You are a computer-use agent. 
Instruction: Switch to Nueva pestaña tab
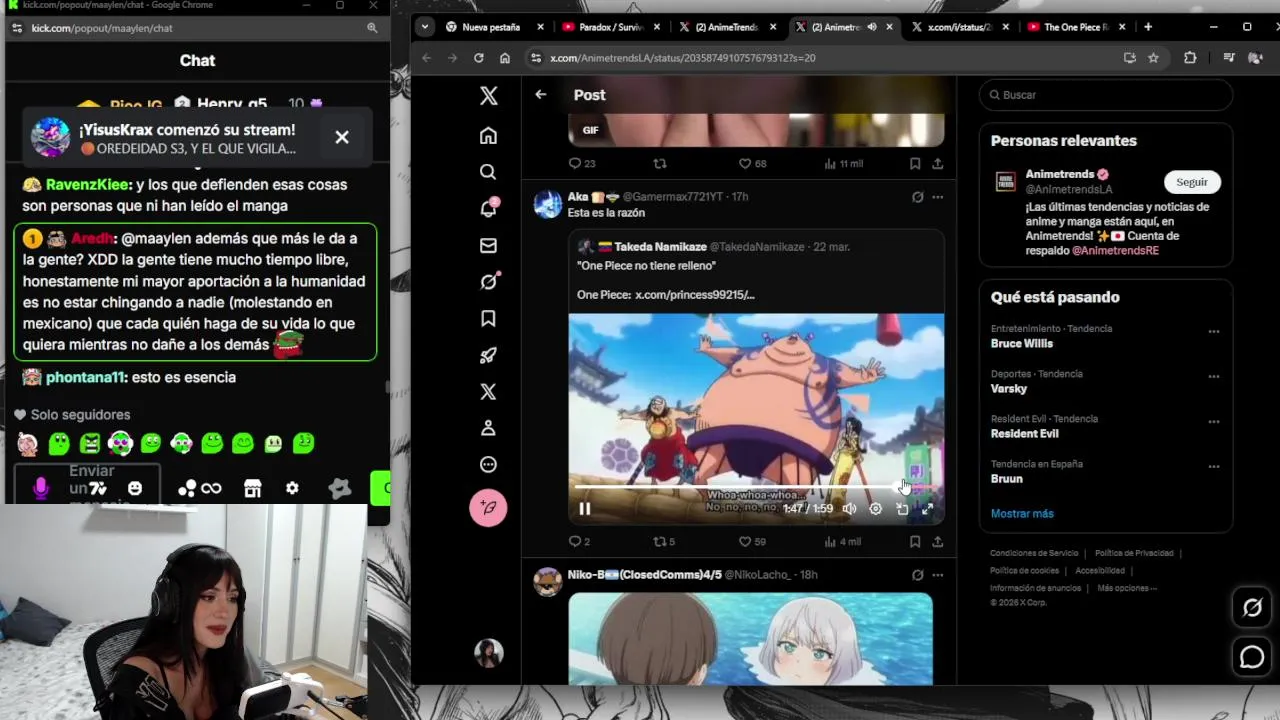pyautogui.click(x=496, y=27)
